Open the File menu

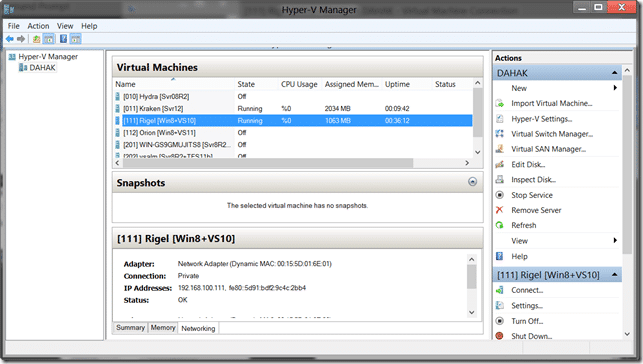coord(14,26)
